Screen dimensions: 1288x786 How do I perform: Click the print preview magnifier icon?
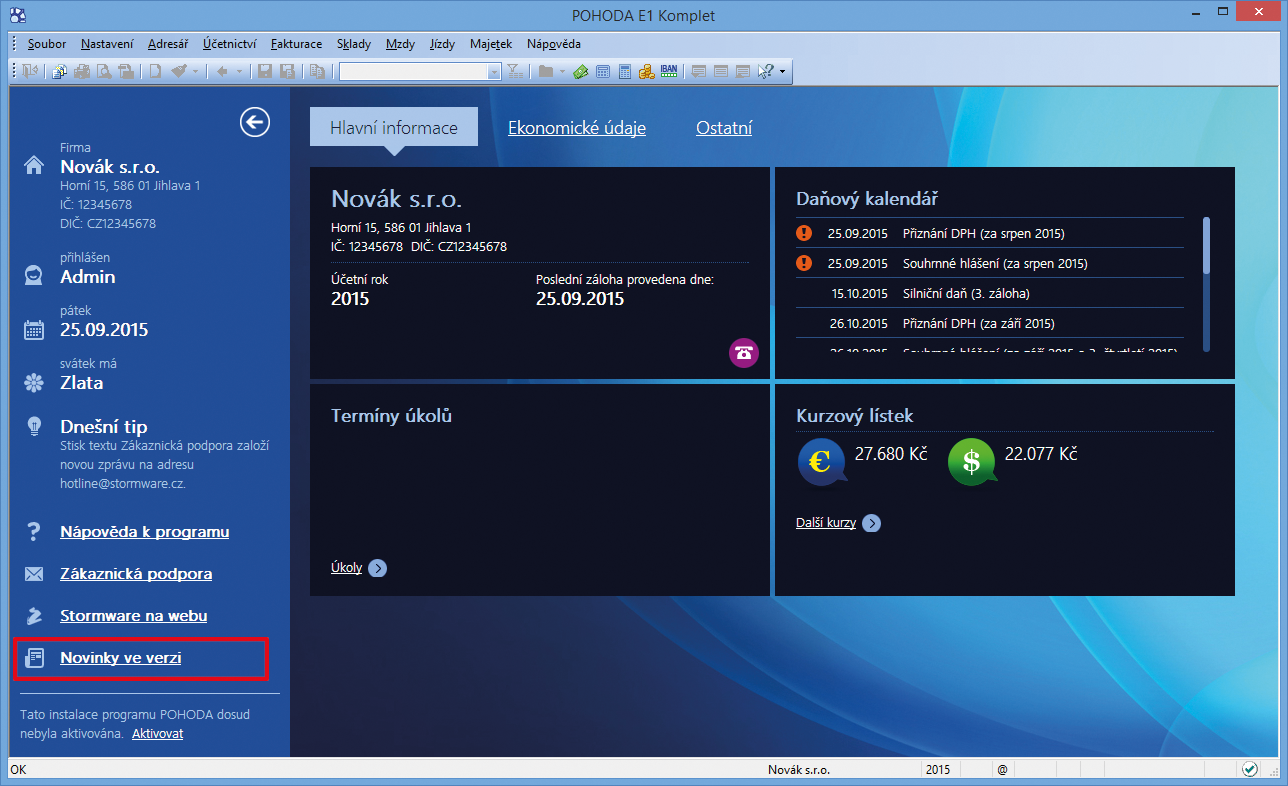click(x=104, y=71)
